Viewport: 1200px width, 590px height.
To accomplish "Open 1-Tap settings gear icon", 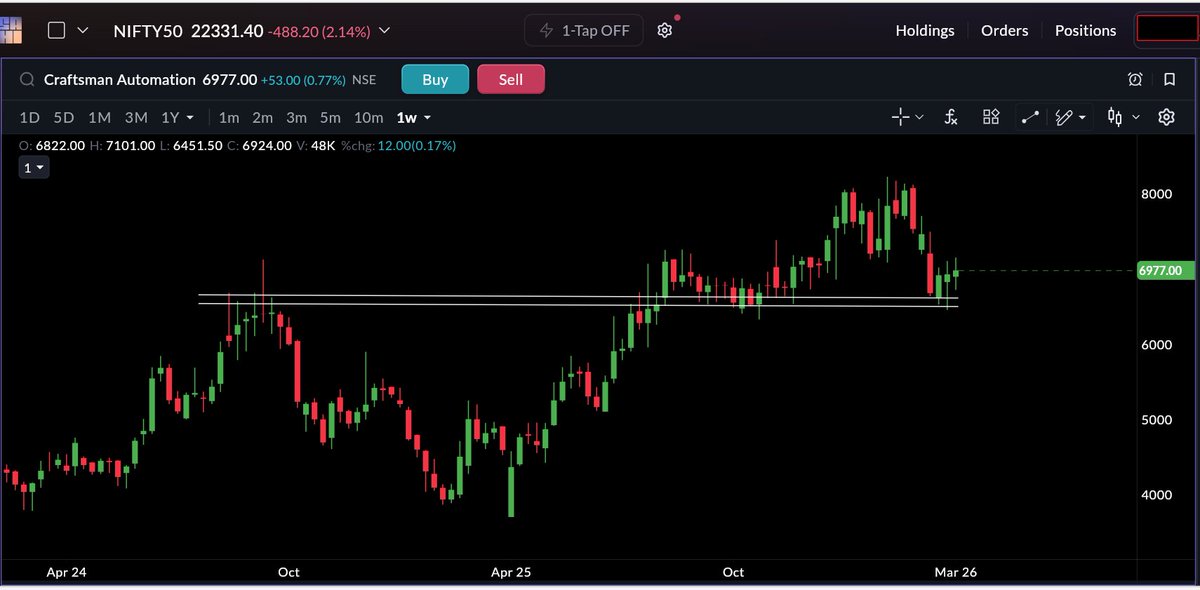I will coord(664,30).
